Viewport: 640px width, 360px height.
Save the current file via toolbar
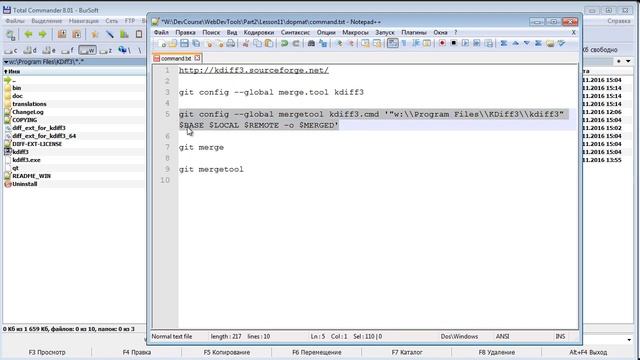click(184, 43)
